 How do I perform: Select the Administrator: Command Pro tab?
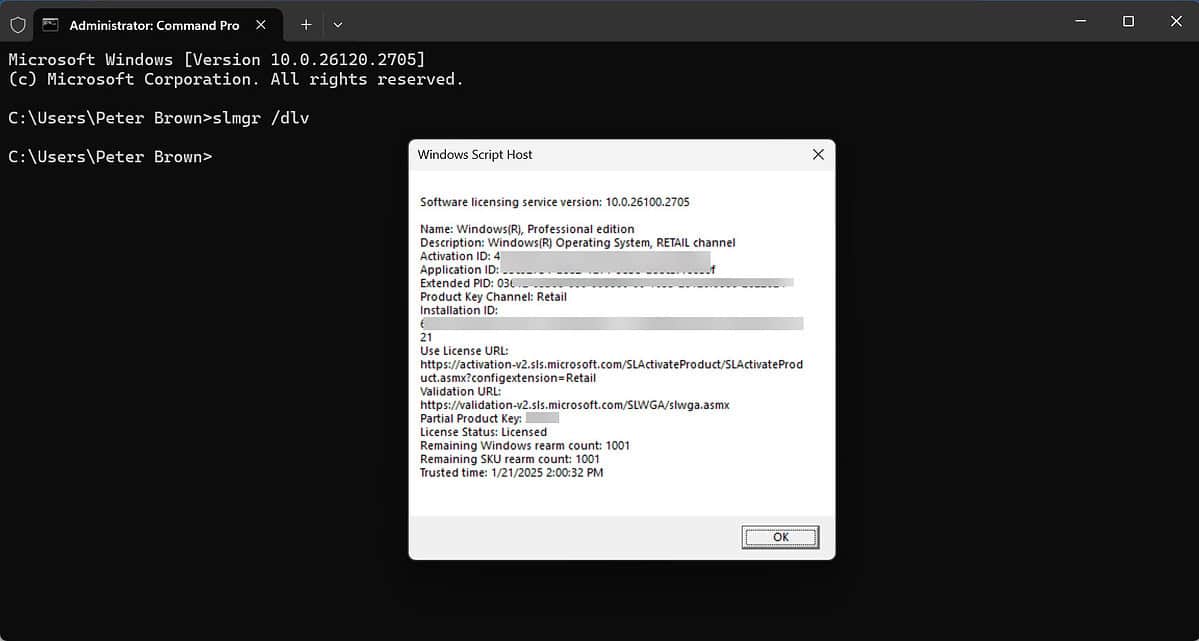[x=150, y=24]
